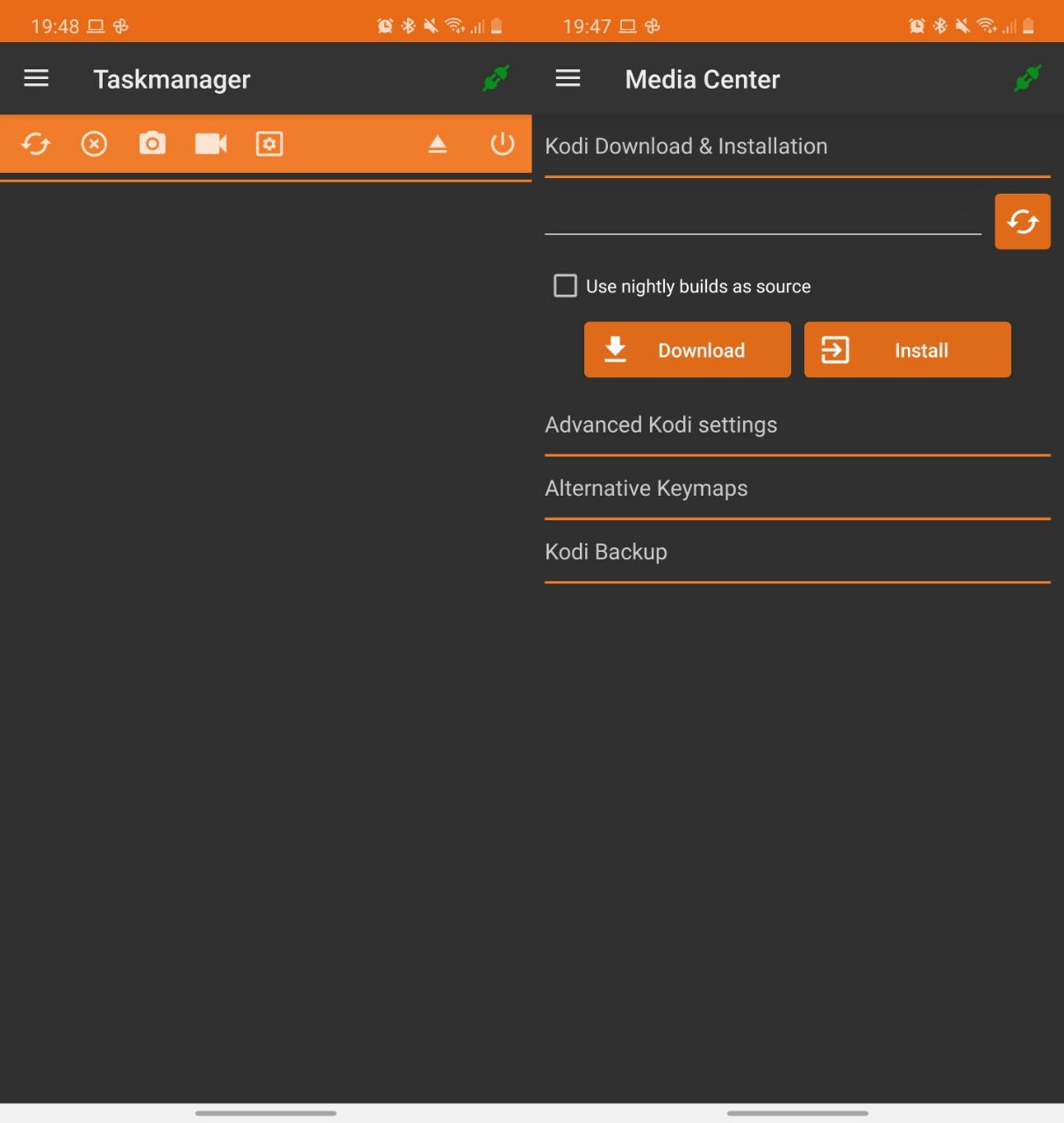Tap the circled X kill-task icon

point(94,144)
